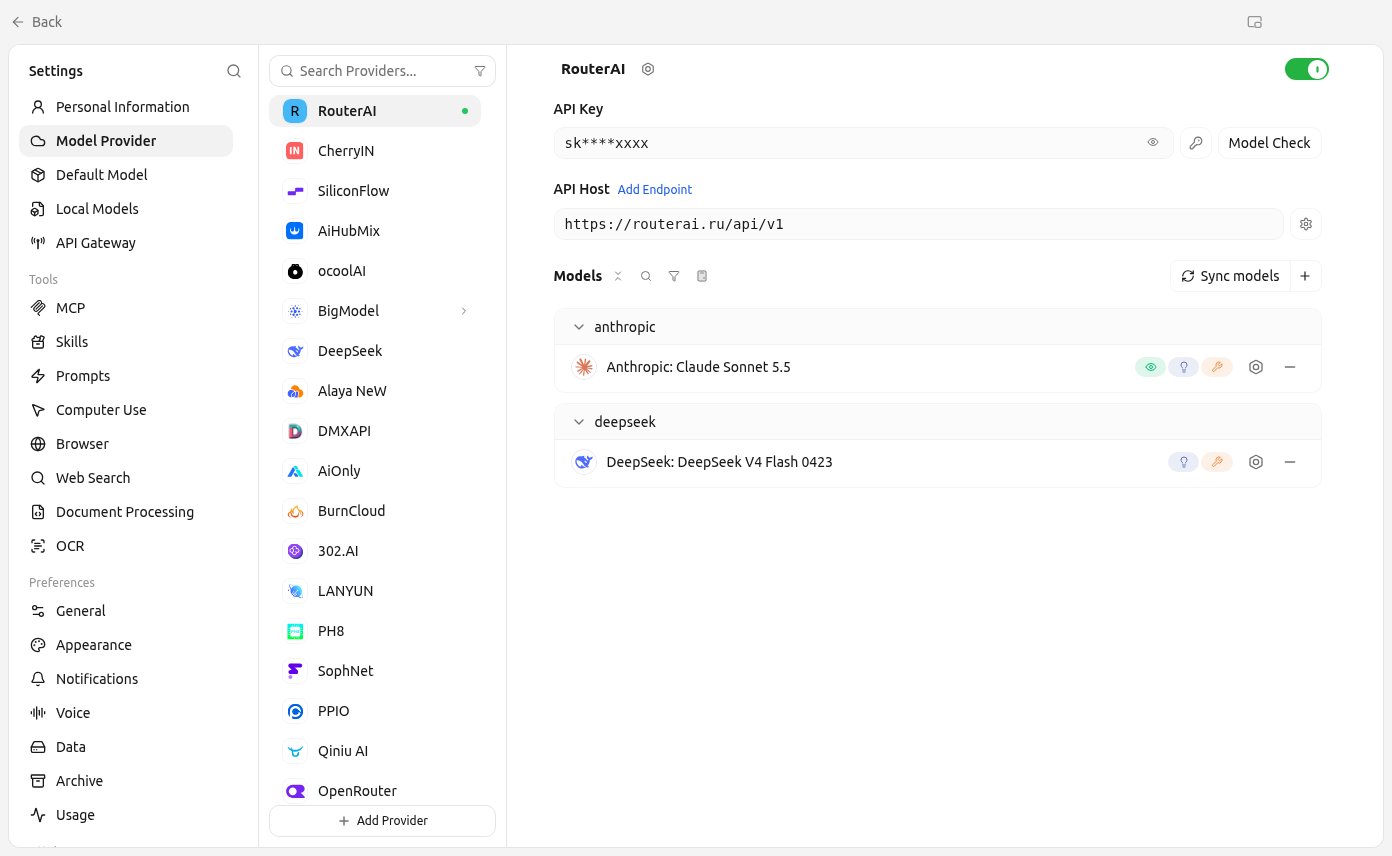Open Document Processing settings
Screen dimensions: 1392x856
click(126, 512)
